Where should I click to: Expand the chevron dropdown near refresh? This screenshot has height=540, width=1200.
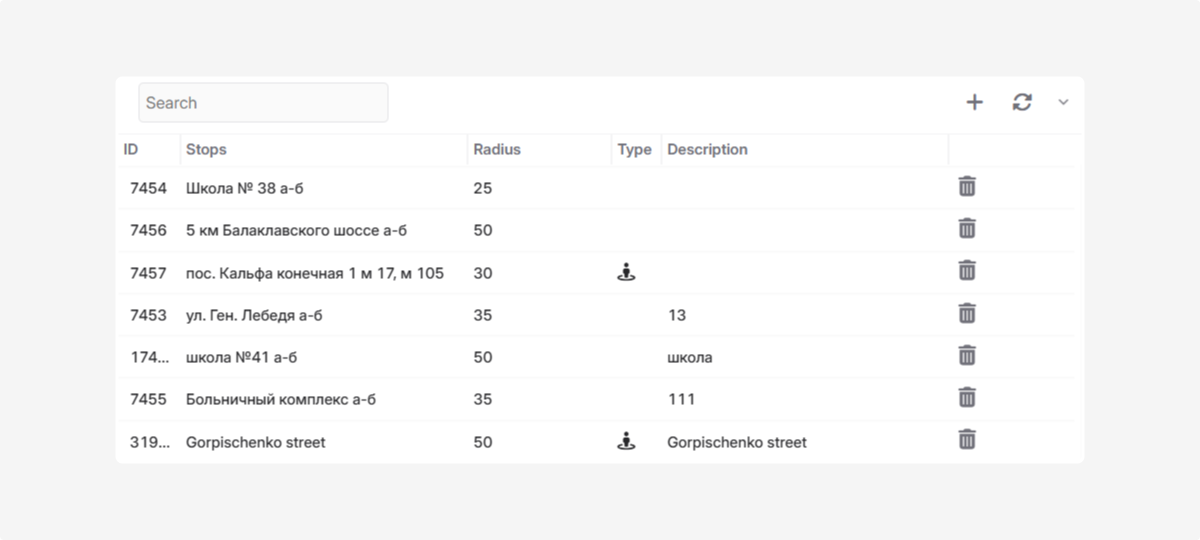(1063, 102)
